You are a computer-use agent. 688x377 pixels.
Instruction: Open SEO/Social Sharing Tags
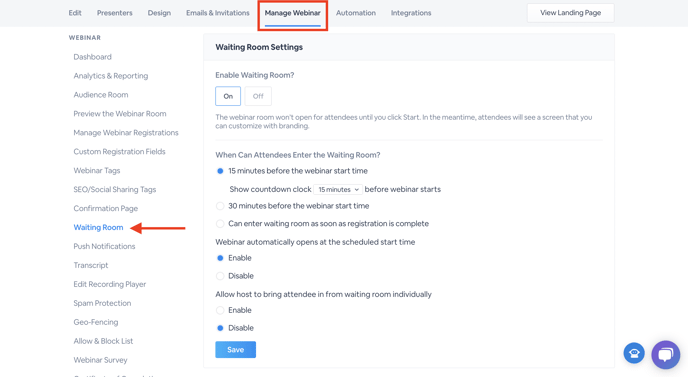(x=115, y=189)
